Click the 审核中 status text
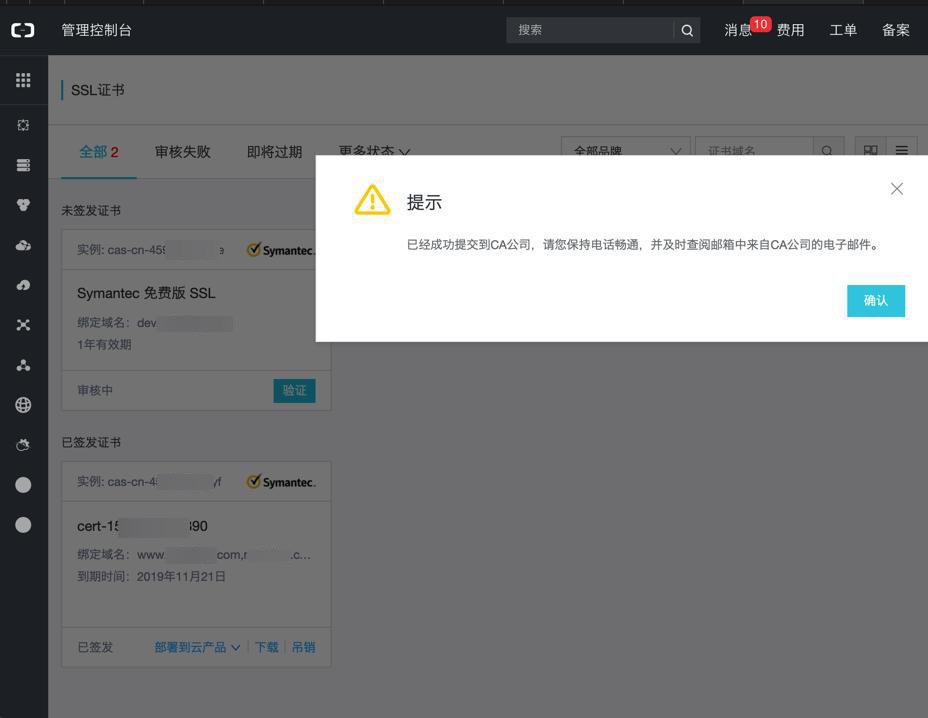The height and width of the screenshot is (718, 928). [95, 391]
